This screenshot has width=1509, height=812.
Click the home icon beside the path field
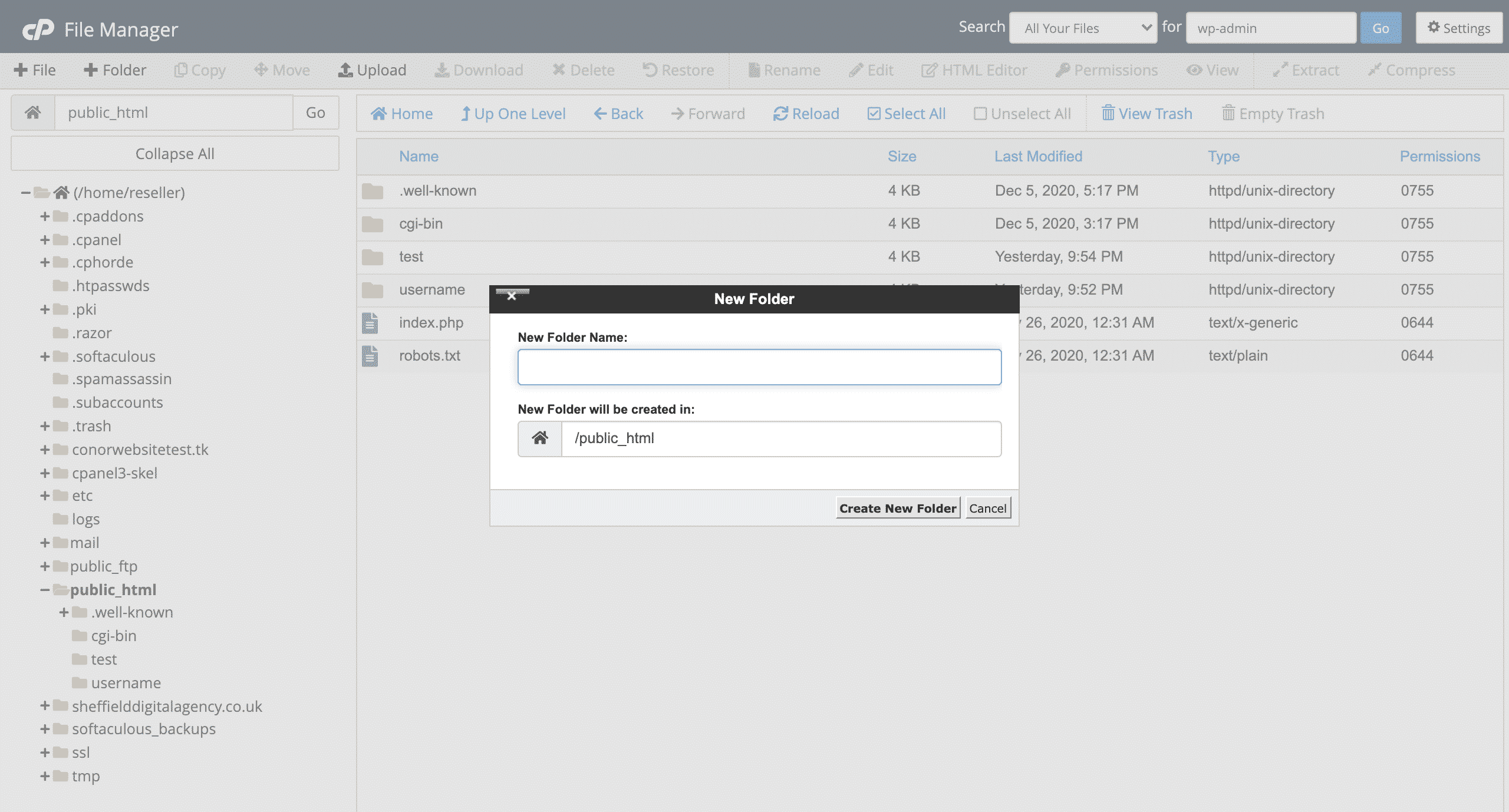33,113
